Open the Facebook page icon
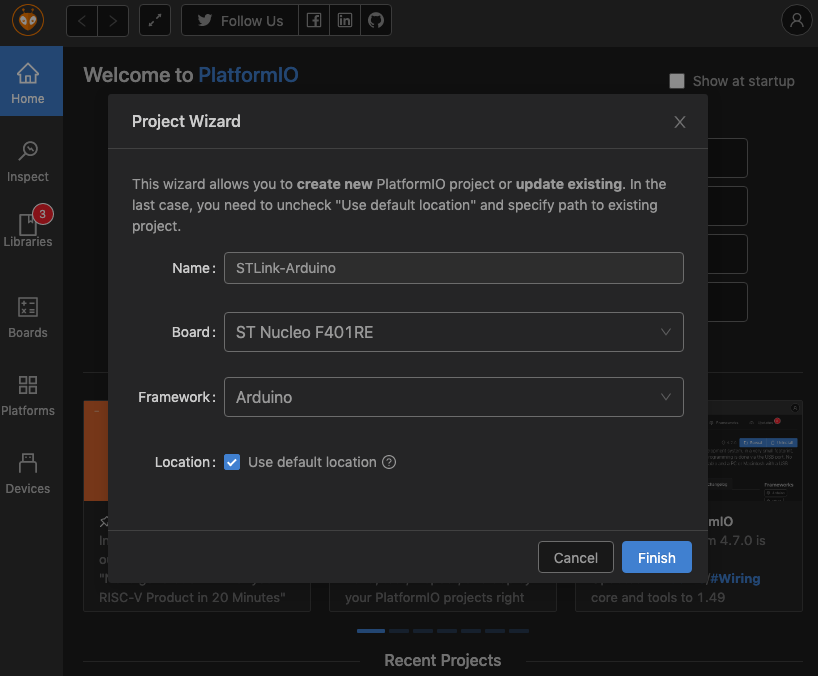This screenshot has width=818, height=676. click(x=314, y=21)
